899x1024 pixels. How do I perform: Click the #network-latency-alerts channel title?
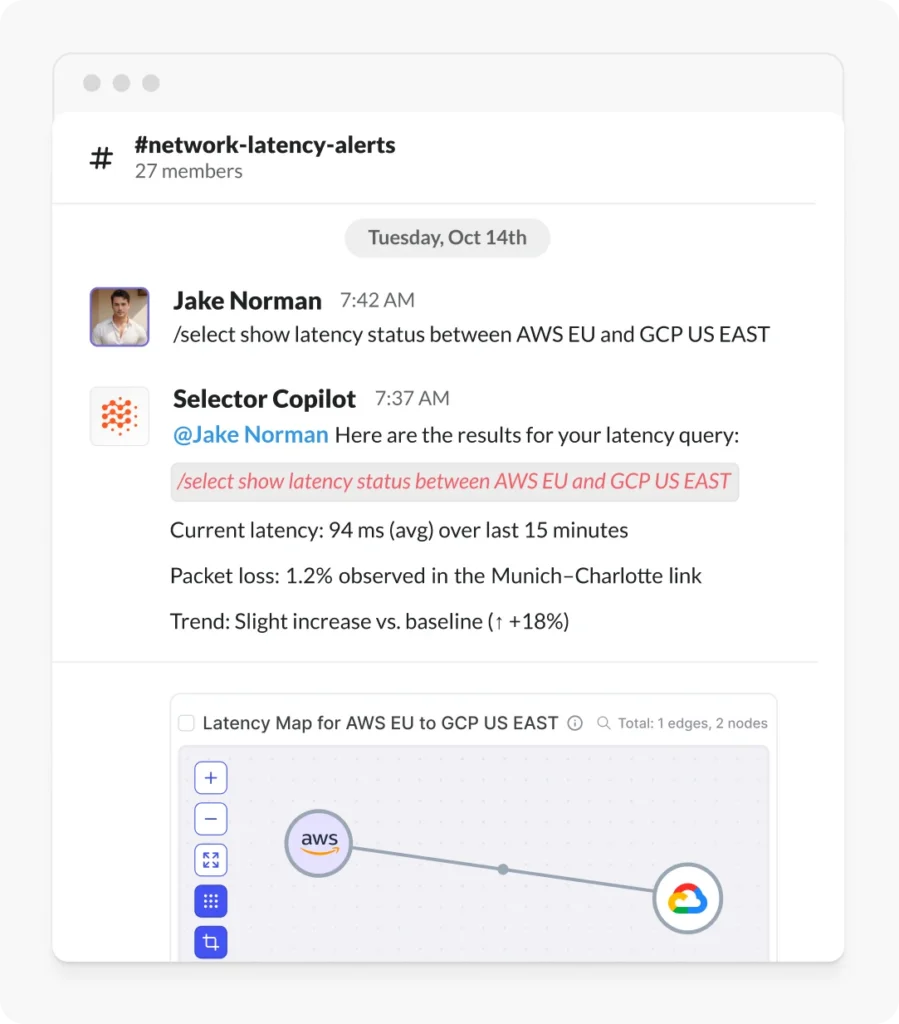[x=265, y=144]
